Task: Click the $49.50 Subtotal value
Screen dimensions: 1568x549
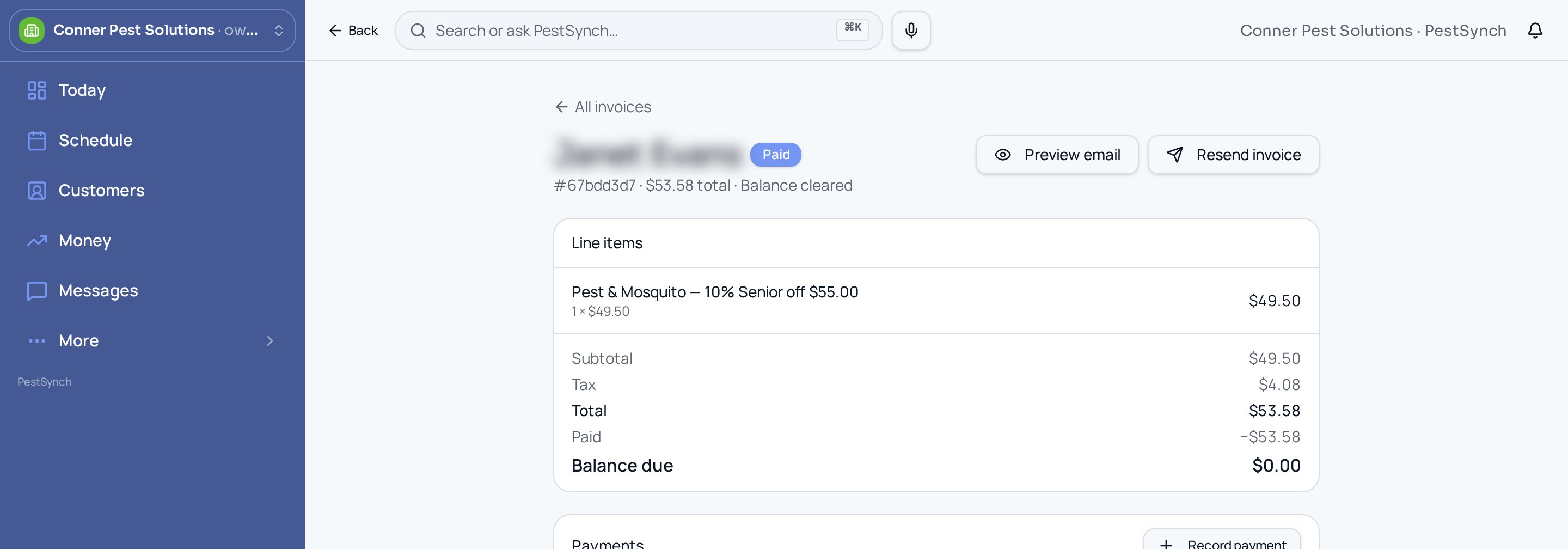Action: pos(1274,358)
